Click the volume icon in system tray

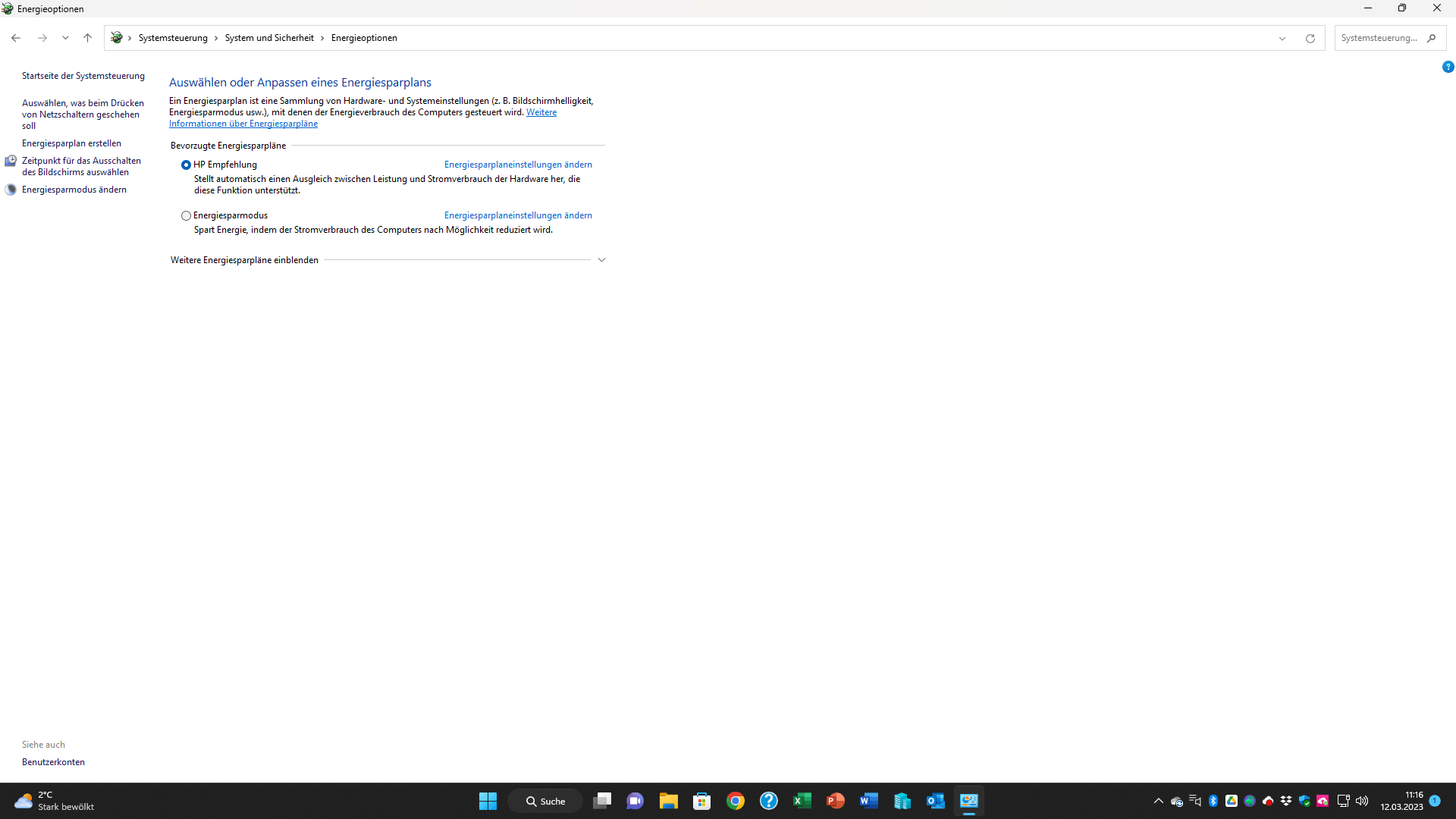pos(1362,801)
